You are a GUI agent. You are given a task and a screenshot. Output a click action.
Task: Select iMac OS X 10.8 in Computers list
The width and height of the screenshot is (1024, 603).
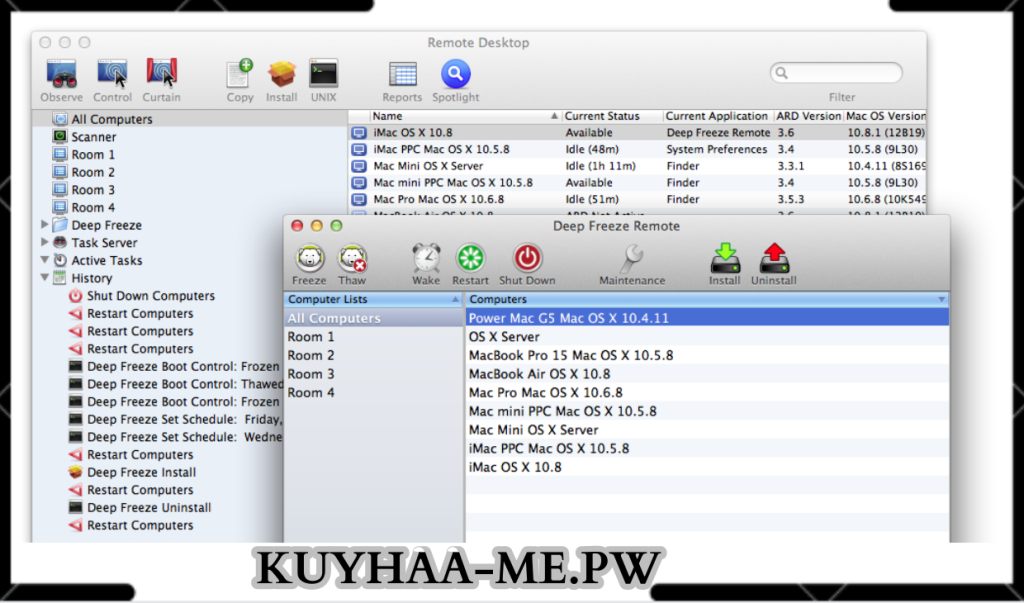[x=707, y=466]
